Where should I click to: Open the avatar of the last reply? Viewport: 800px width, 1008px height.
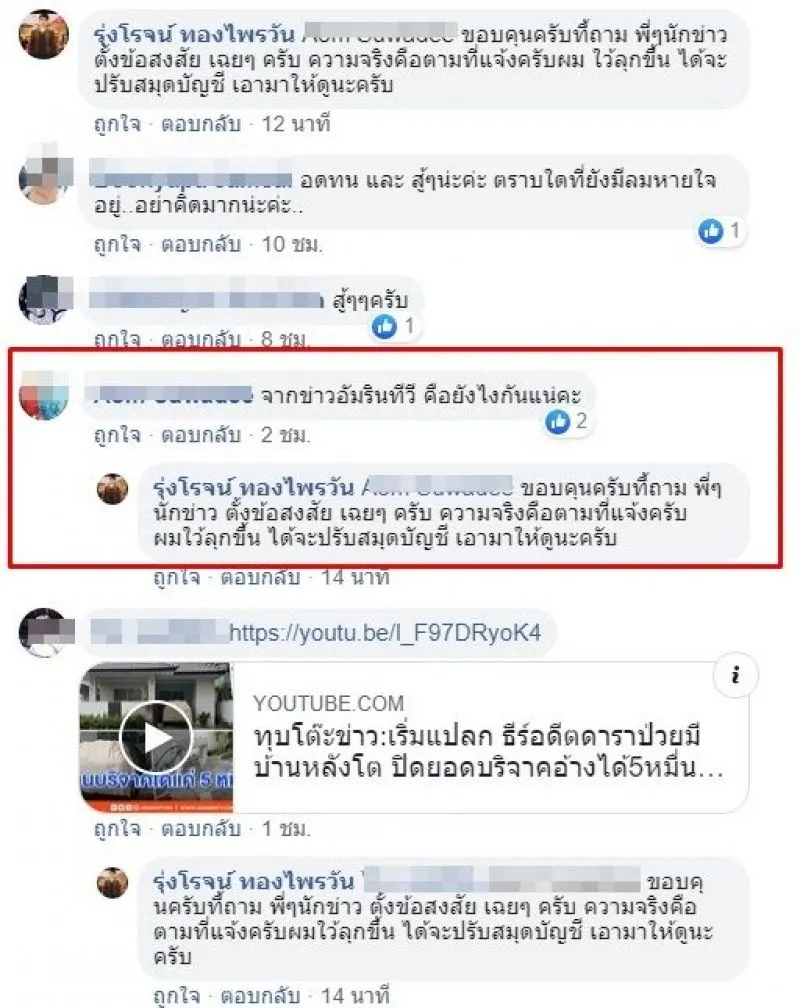(x=113, y=883)
